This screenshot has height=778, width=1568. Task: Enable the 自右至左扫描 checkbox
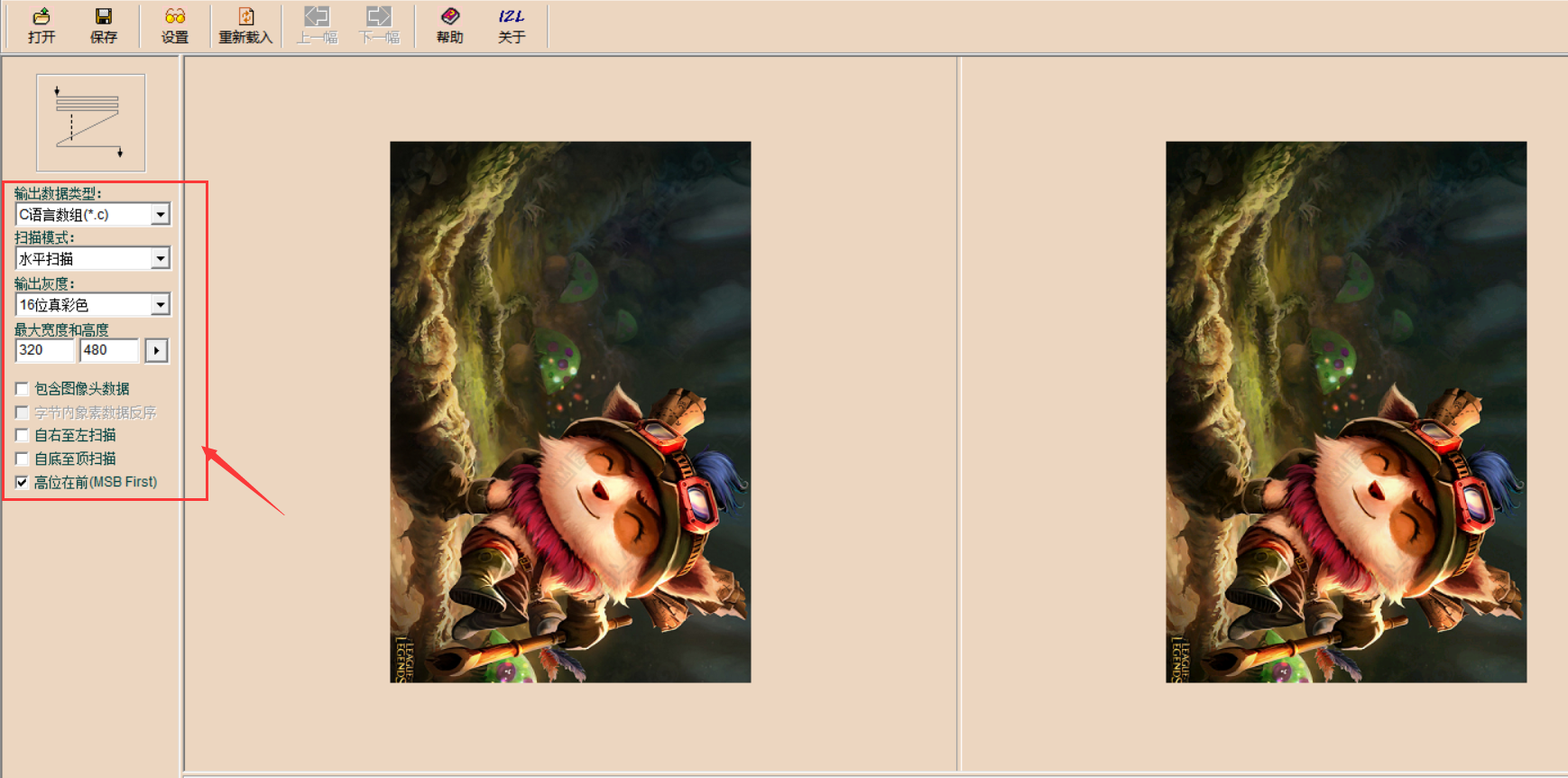23,435
